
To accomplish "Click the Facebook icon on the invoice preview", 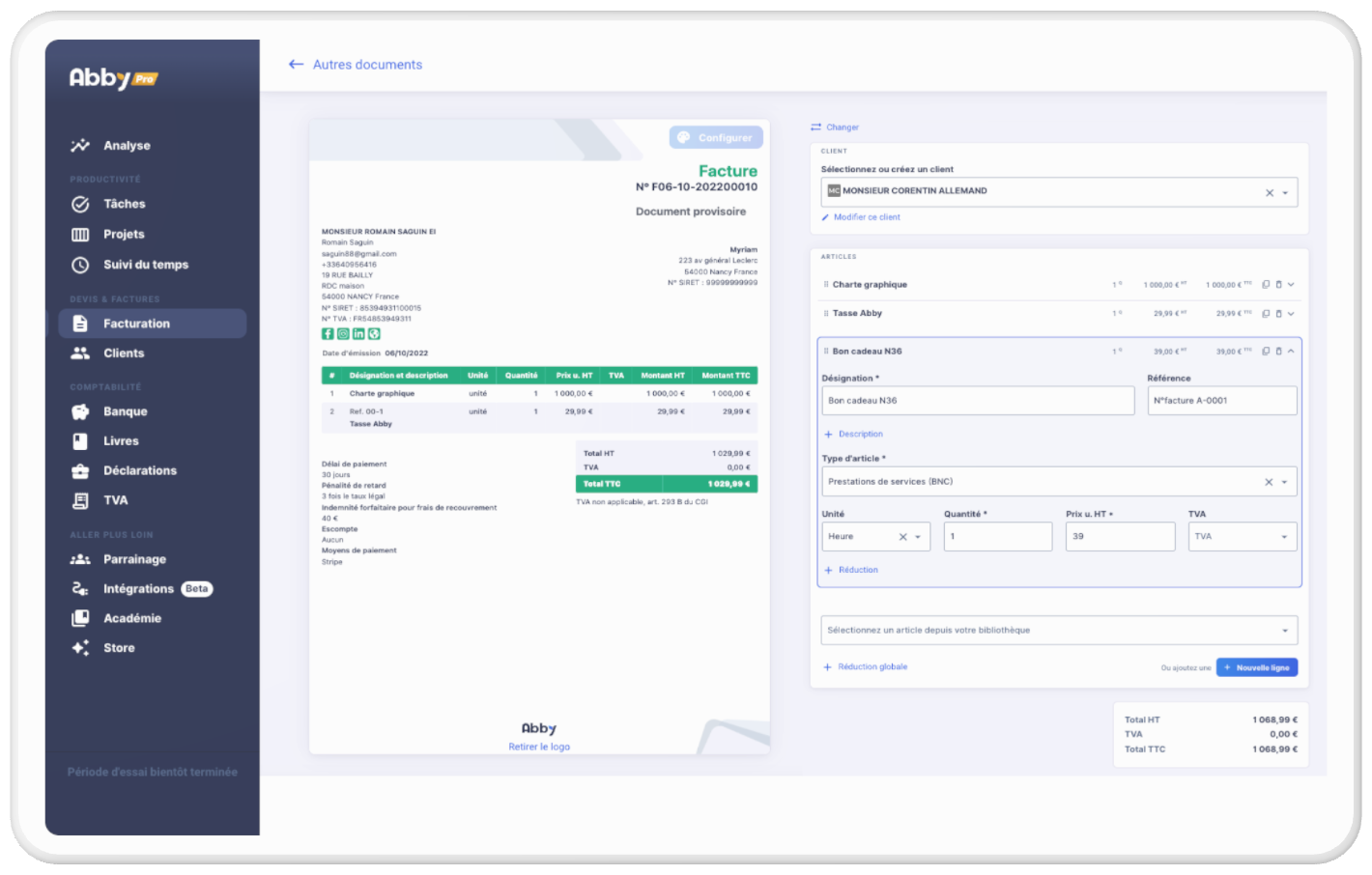I will tap(328, 334).
